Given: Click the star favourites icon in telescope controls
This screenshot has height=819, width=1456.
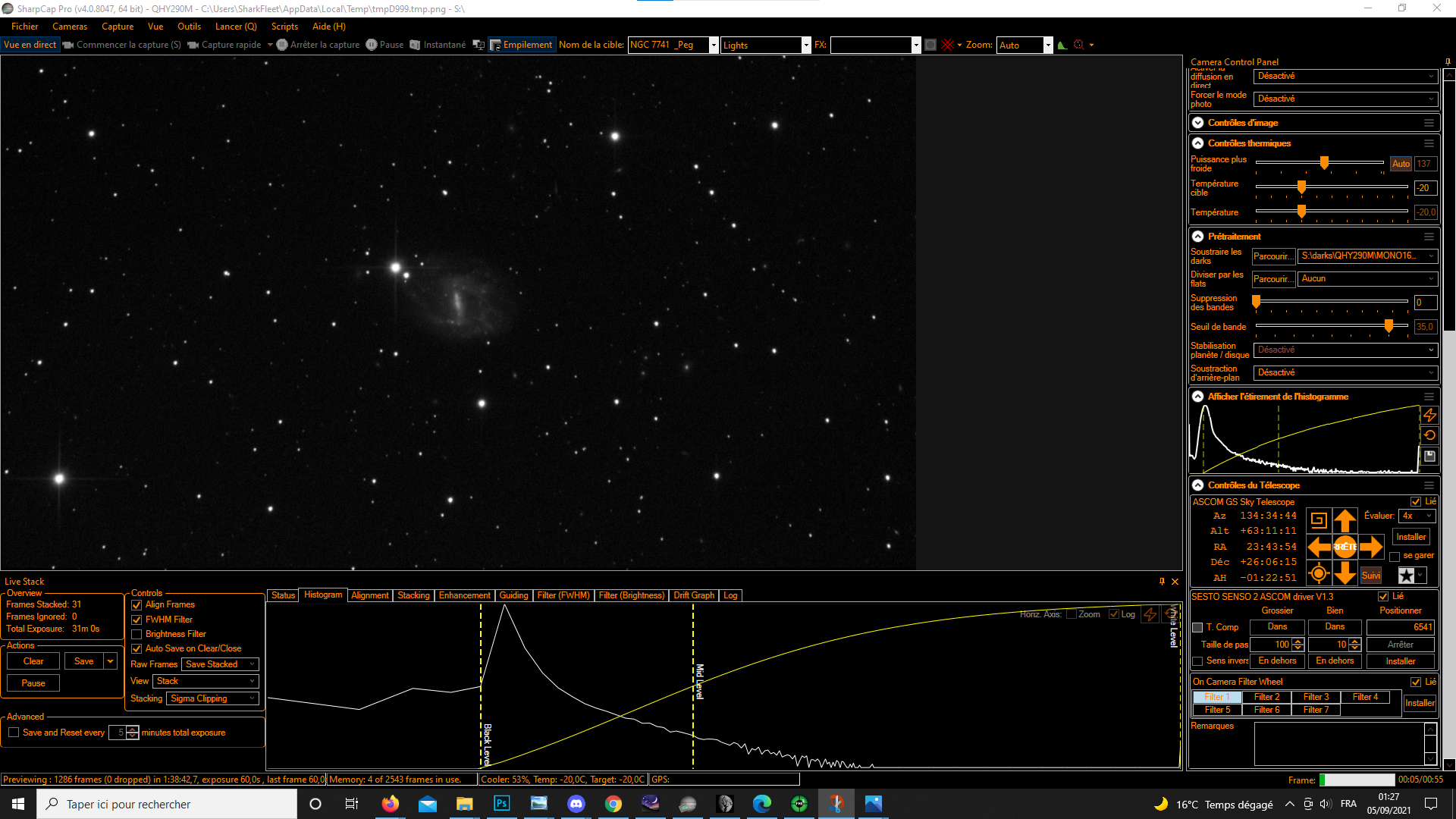Looking at the screenshot, I should click(1407, 576).
